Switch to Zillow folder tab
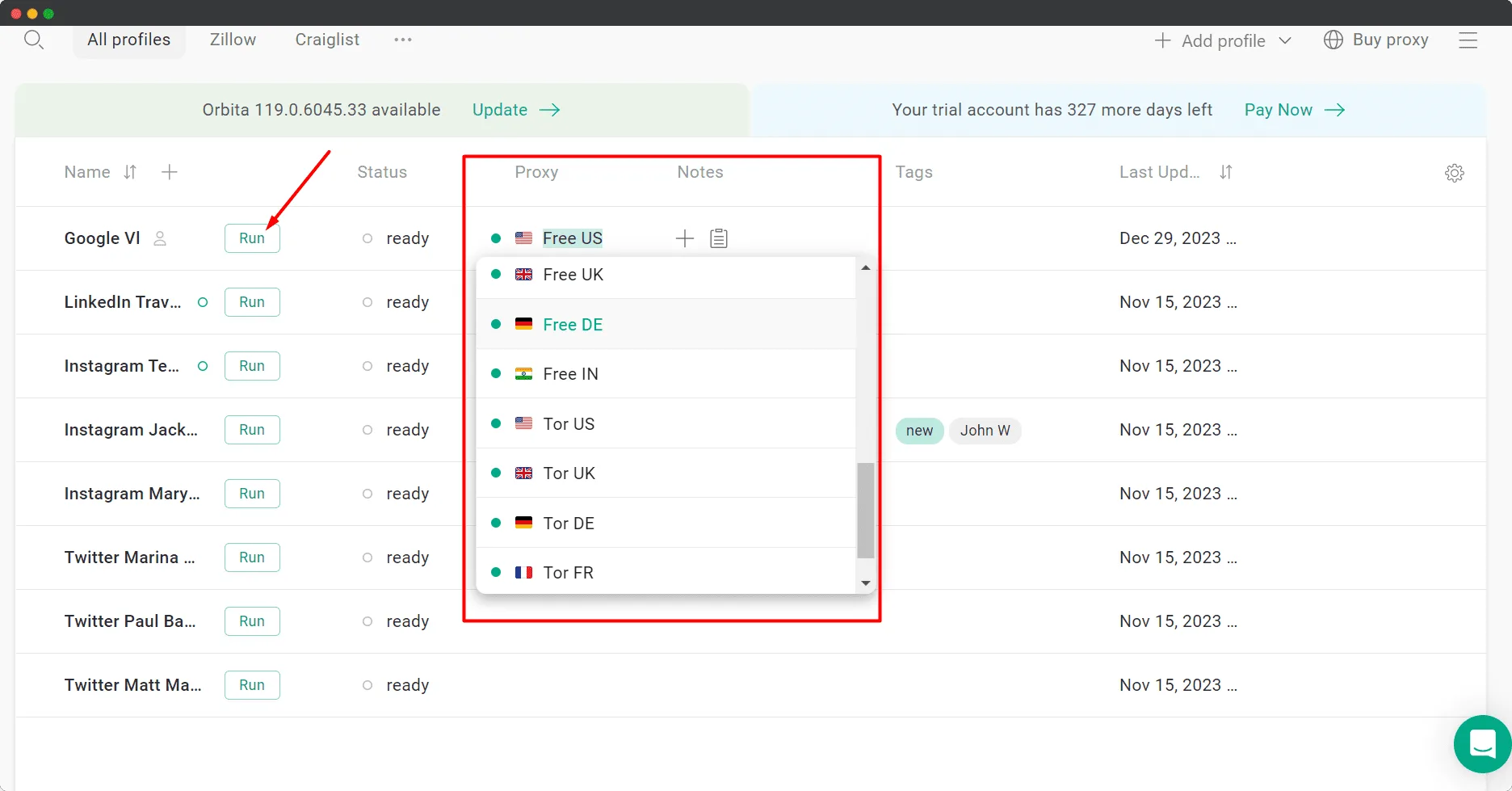 (x=233, y=40)
